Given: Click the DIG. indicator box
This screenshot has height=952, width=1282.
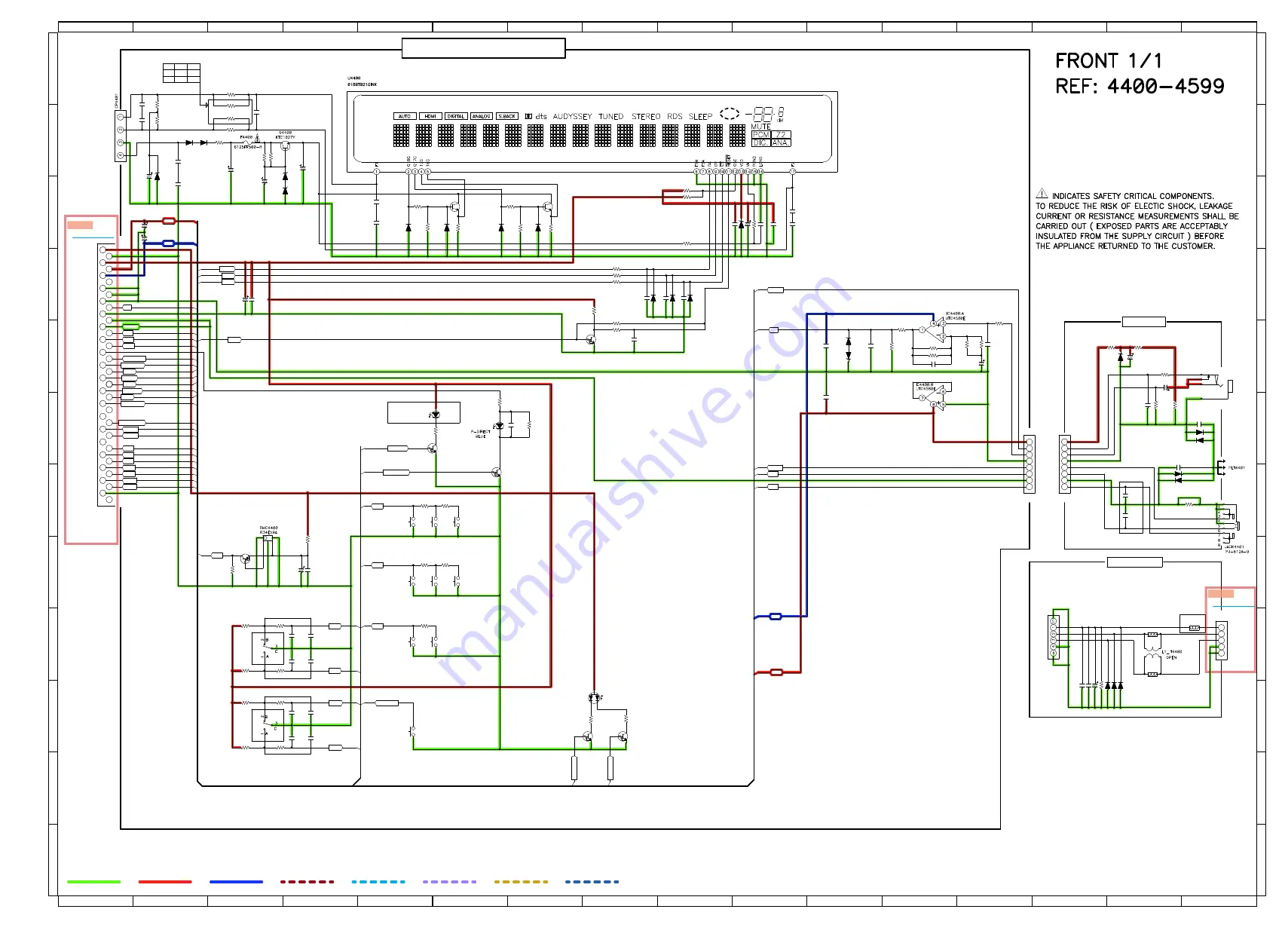Looking at the screenshot, I should 760,142.
